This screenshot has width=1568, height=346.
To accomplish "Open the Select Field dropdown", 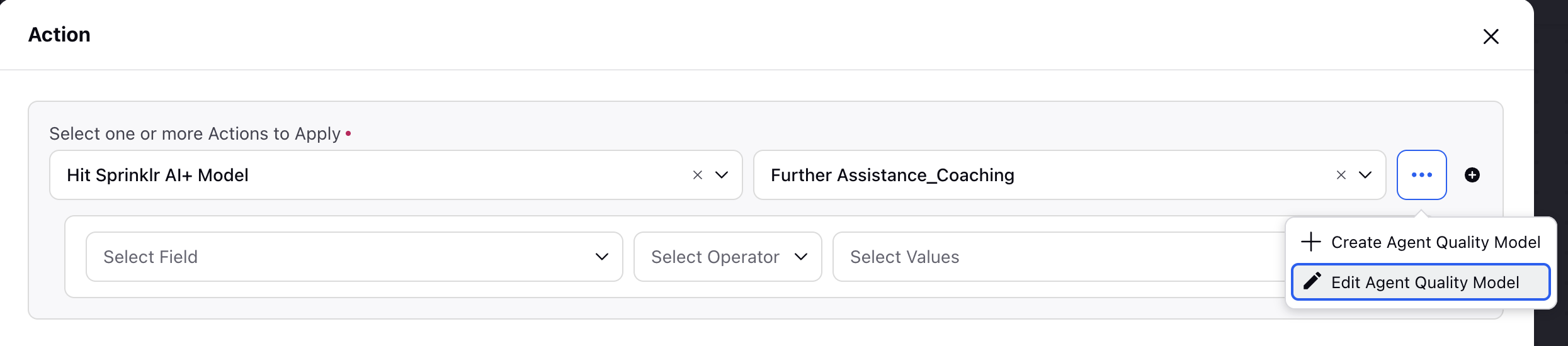I will pyautogui.click(x=355, y=257).
